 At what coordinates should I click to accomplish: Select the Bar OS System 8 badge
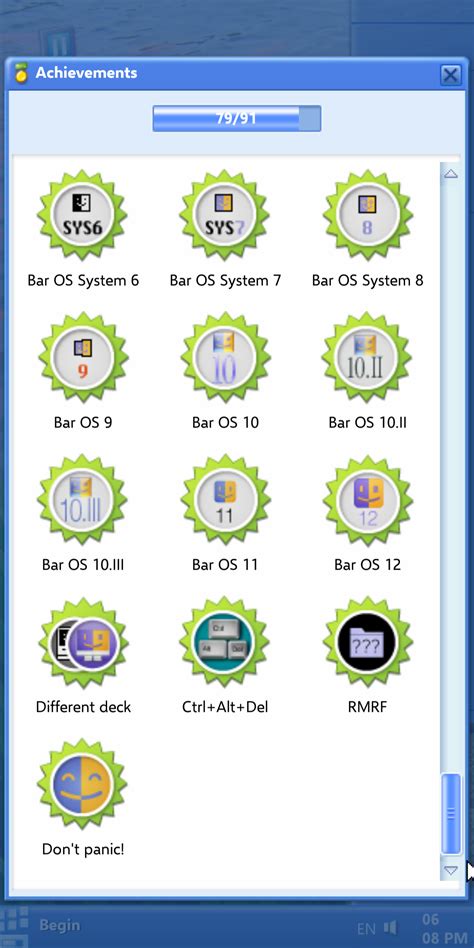(368, 215)
